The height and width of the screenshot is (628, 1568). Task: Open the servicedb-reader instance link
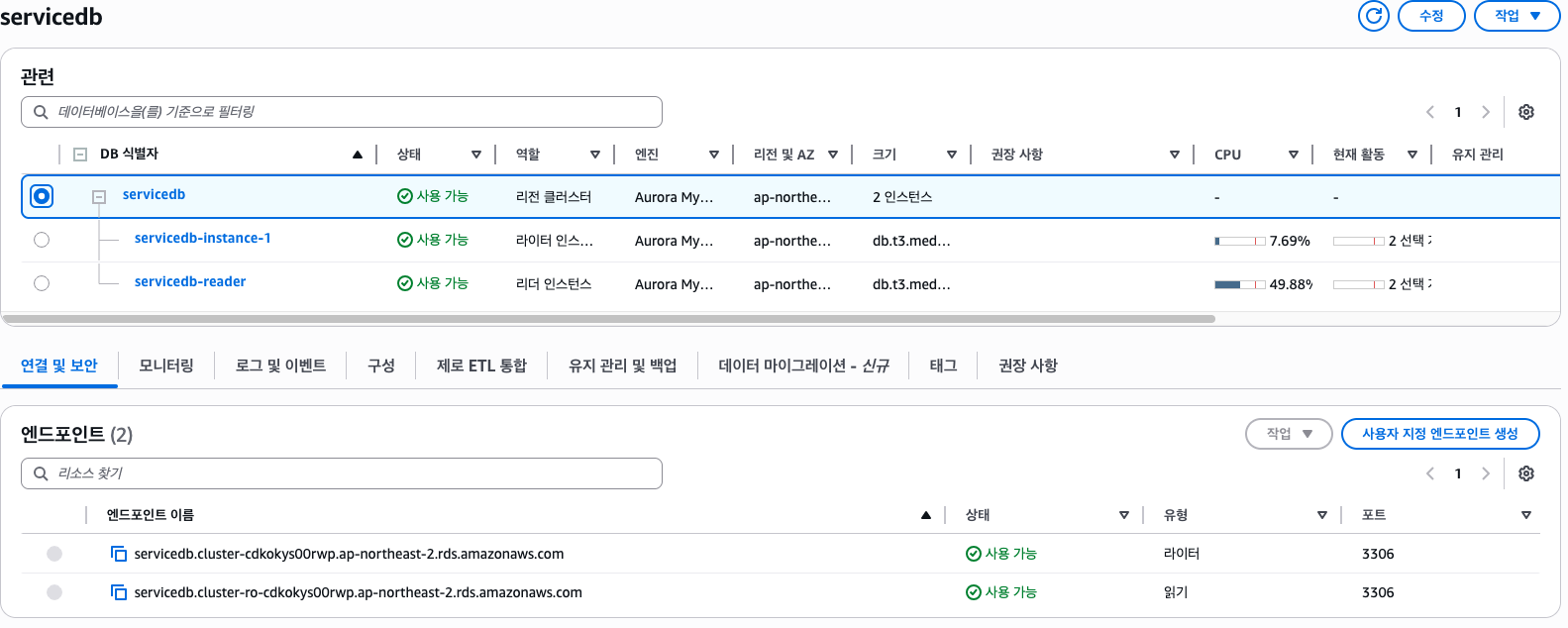[190, 281]
